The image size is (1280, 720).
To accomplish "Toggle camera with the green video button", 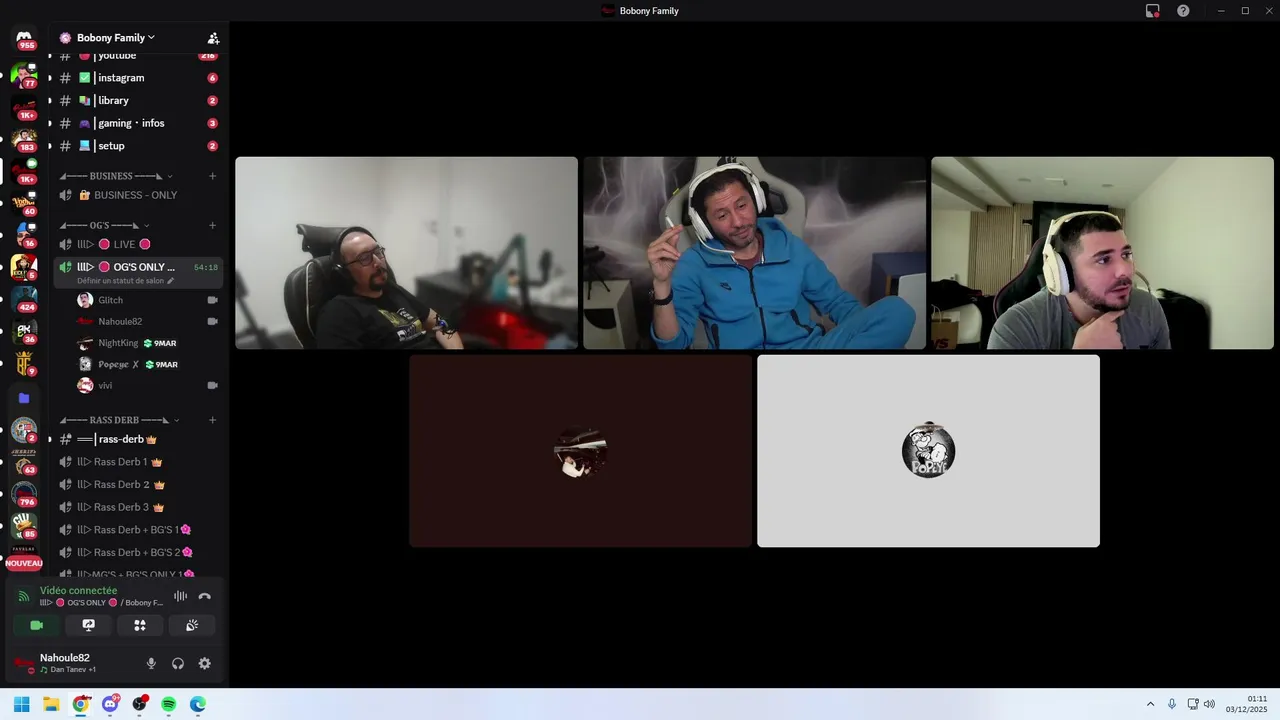I will [x=37, y=625].
